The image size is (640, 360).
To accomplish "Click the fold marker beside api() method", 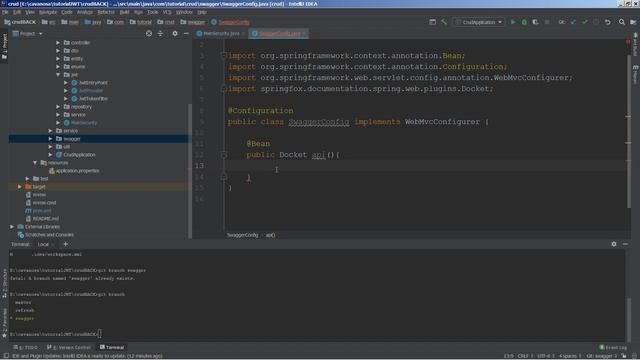I will coord(224,155).
